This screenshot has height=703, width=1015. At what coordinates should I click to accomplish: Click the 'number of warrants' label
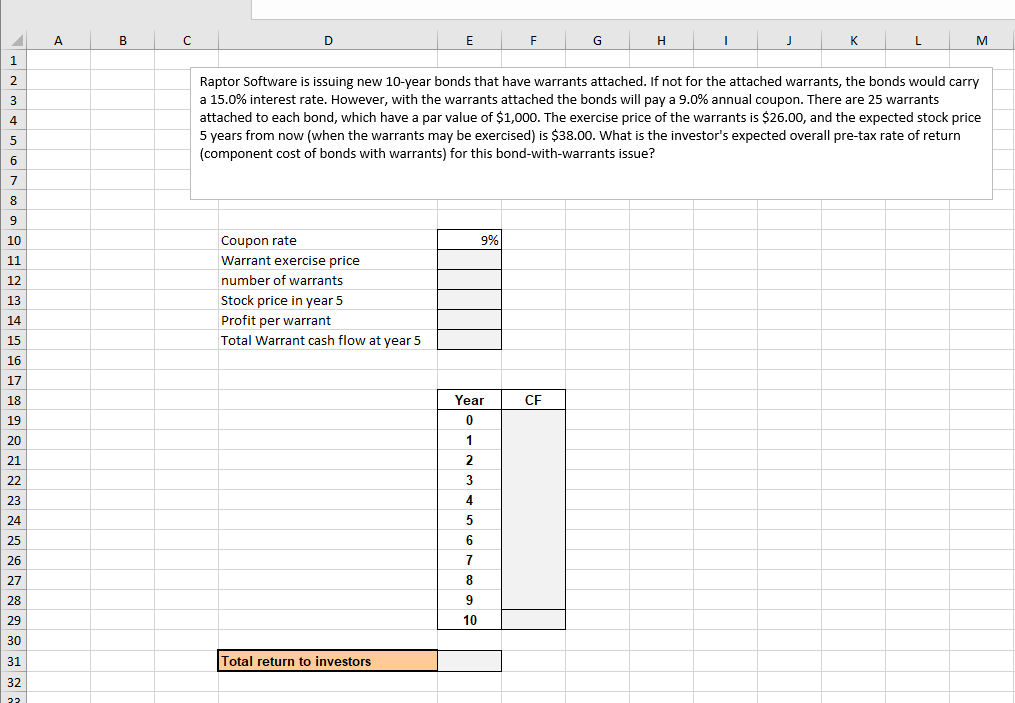click(282, 280)
